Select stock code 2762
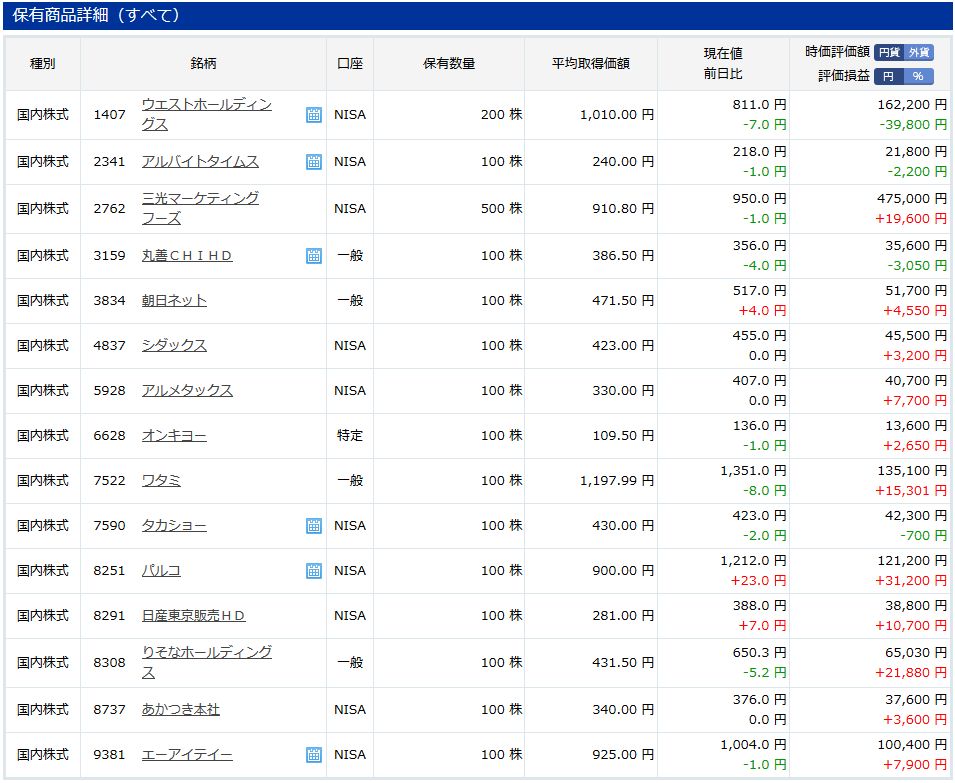The width and height of the screenshot is (955, 783). (x=109, y=208)
